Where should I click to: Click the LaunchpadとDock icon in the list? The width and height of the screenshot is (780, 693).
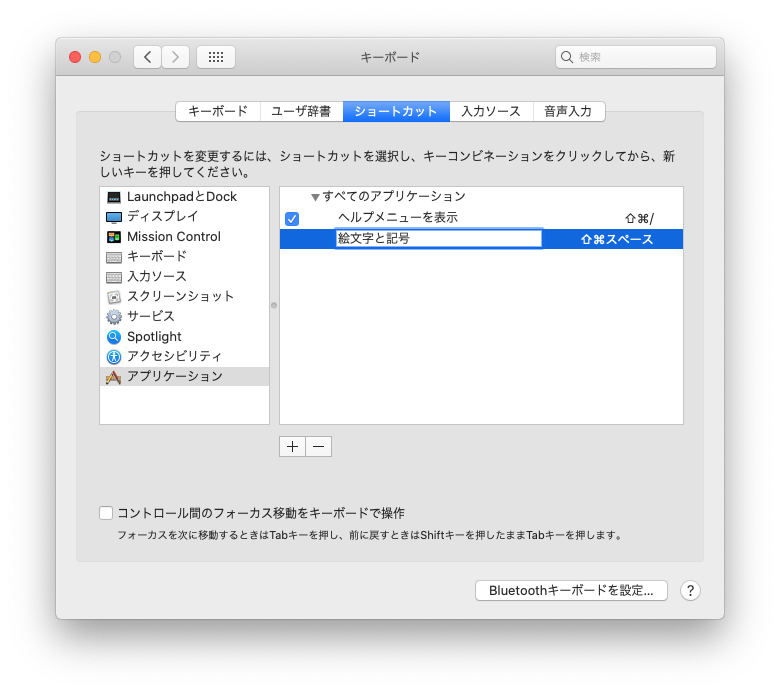pos(114,198)
